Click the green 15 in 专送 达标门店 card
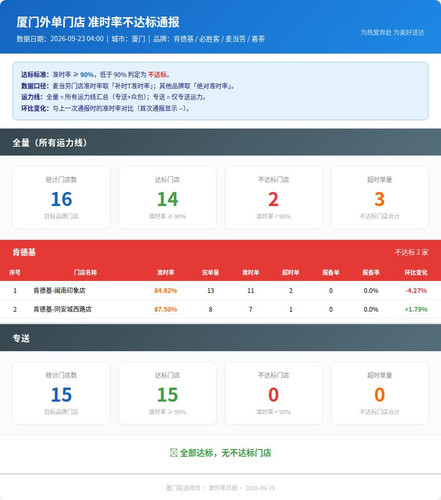Viewport: 441px width, 500px height. [x=167, y=395]
